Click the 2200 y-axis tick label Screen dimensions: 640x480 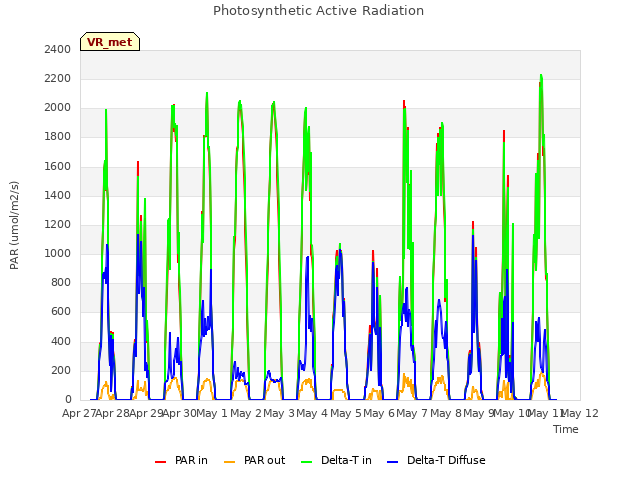pyautogui.click(x=58, y=78)
